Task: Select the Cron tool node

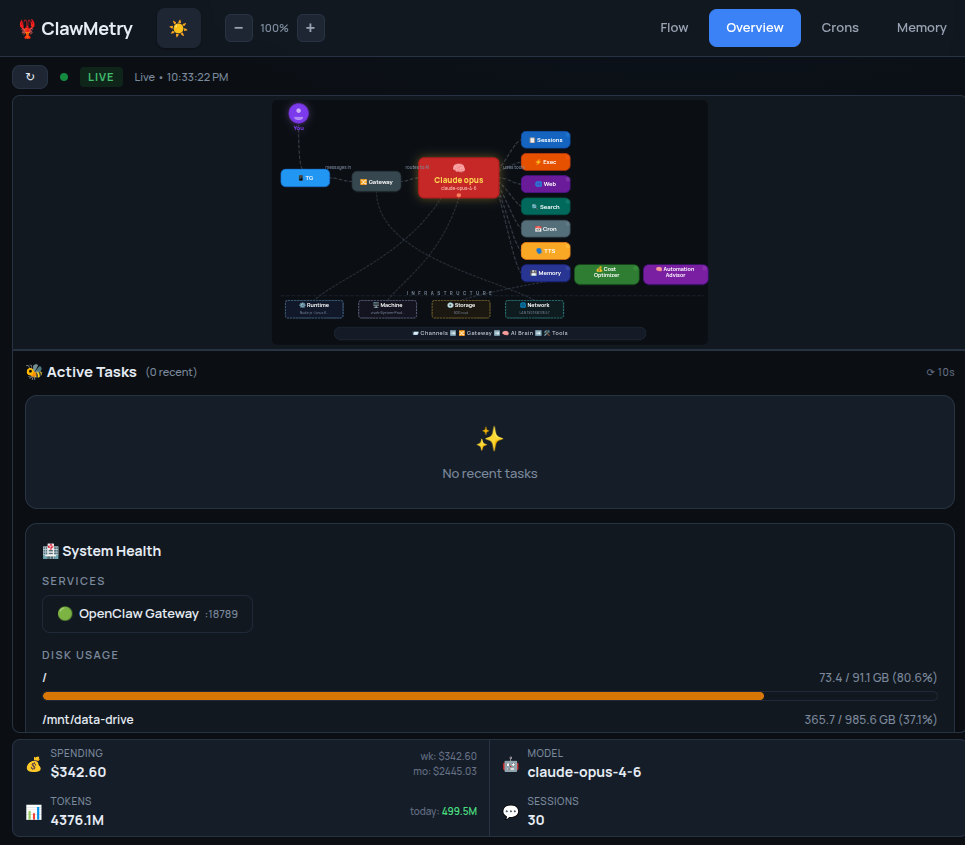Action: (x=545, y=229)
